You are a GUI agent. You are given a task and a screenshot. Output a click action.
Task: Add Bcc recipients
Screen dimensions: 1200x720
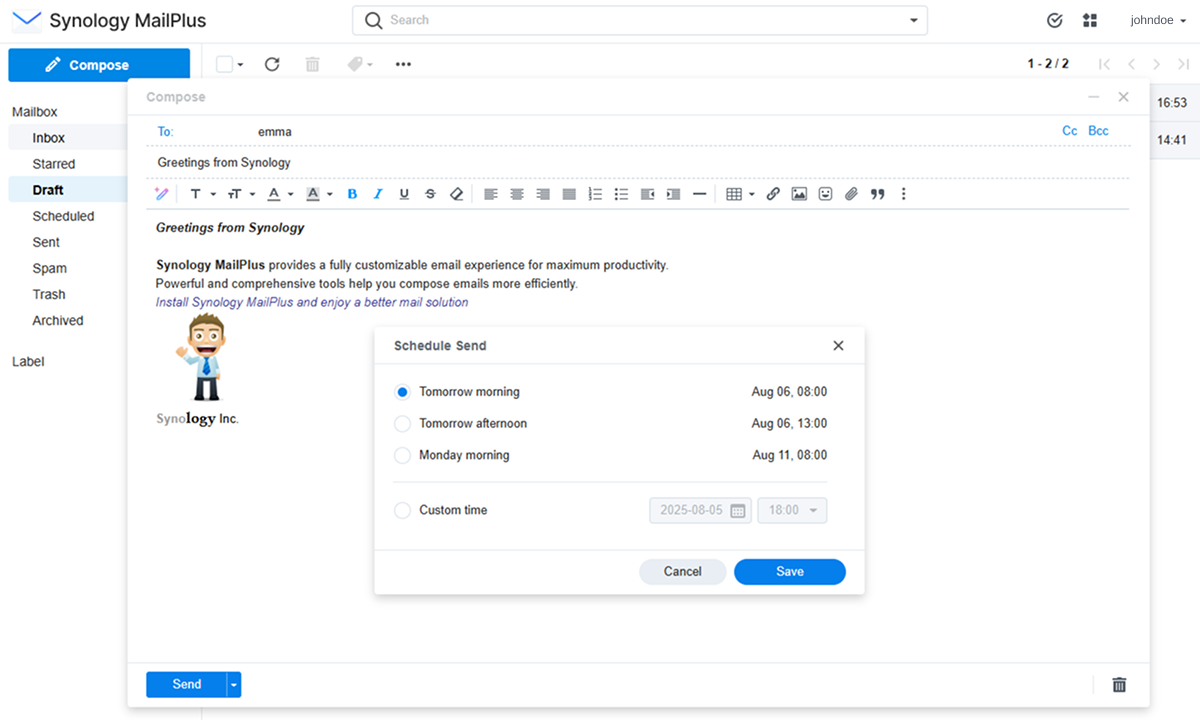tap(1098, 131)
